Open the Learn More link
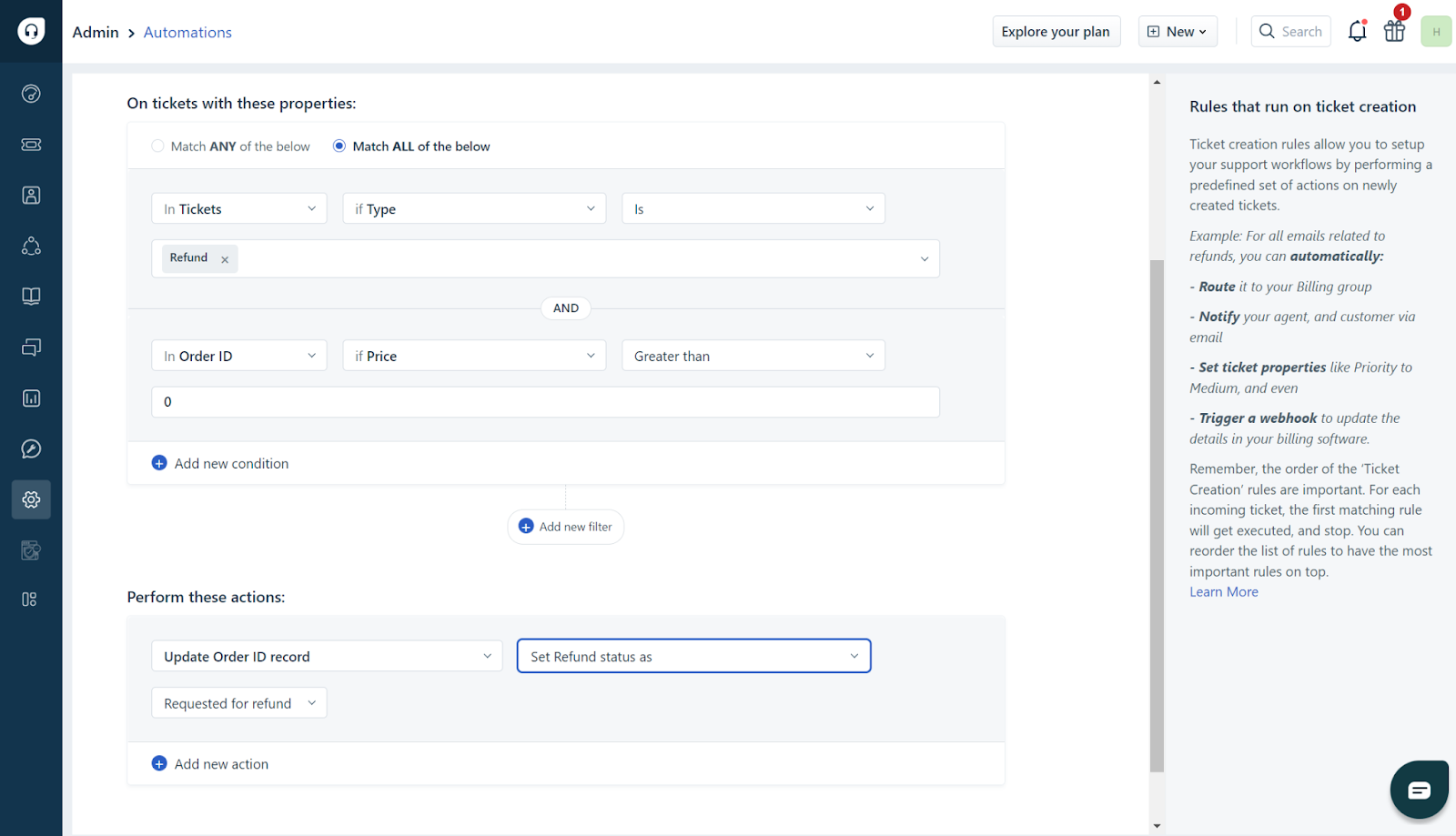Viewport: 1456px width, 836px height. coord(1224,592)
